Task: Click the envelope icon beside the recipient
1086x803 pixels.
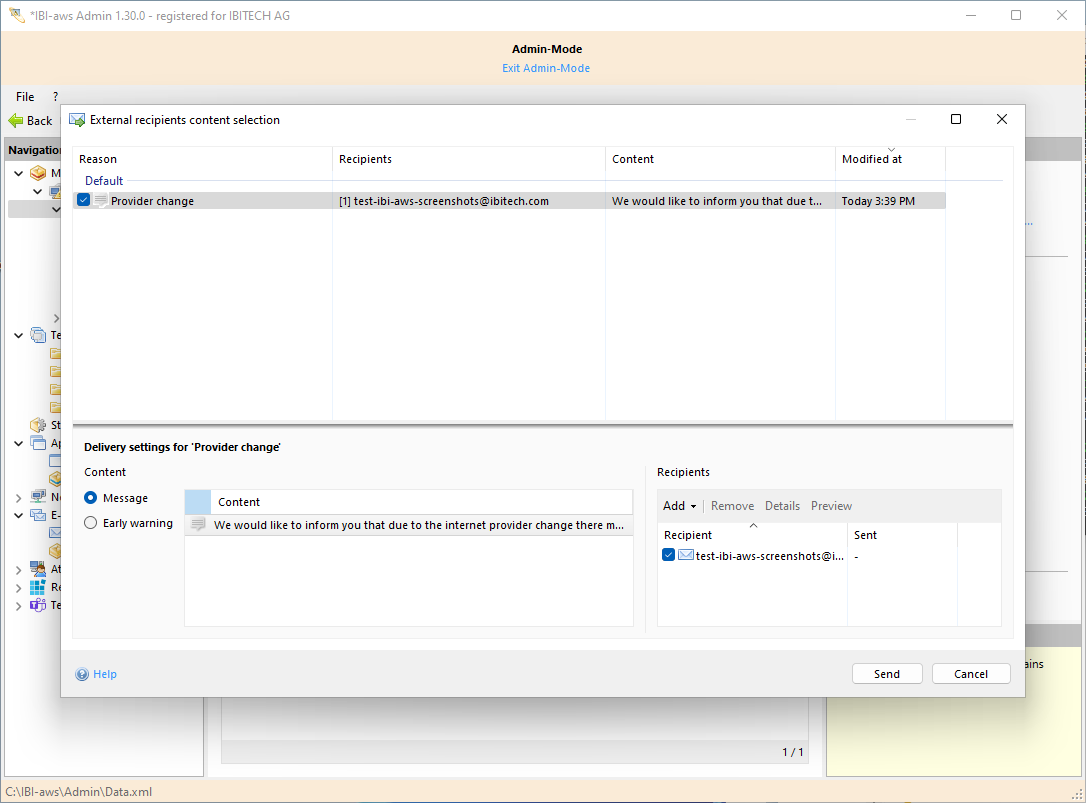Action: point(686,555)
